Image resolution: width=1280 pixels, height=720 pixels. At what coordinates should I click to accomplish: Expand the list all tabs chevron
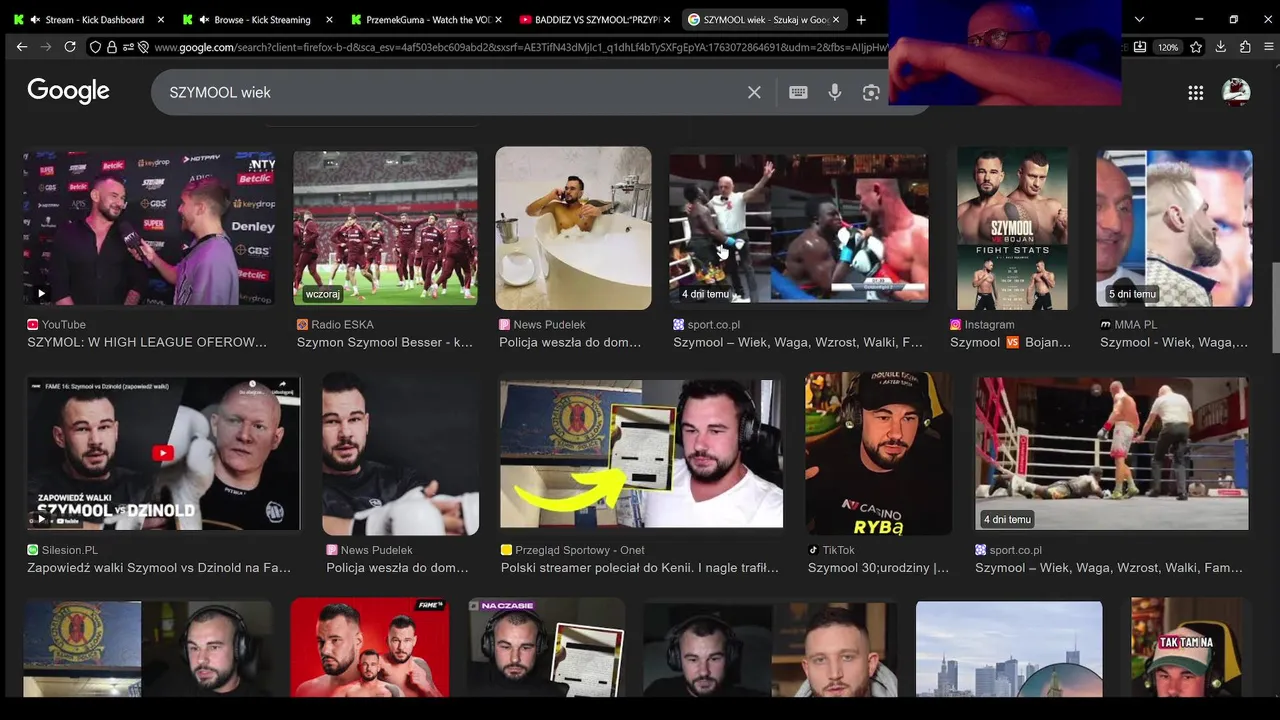[x=1139, y=19]
